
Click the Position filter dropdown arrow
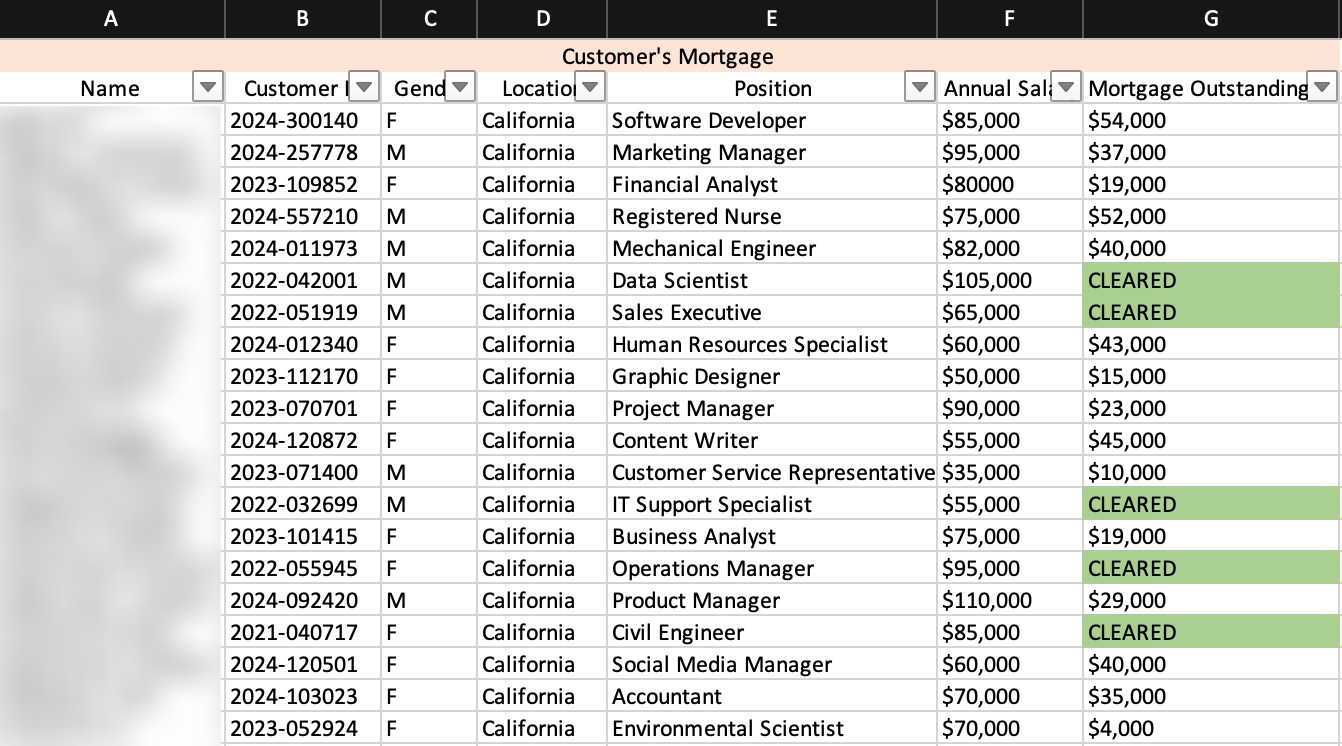(919, 88)
